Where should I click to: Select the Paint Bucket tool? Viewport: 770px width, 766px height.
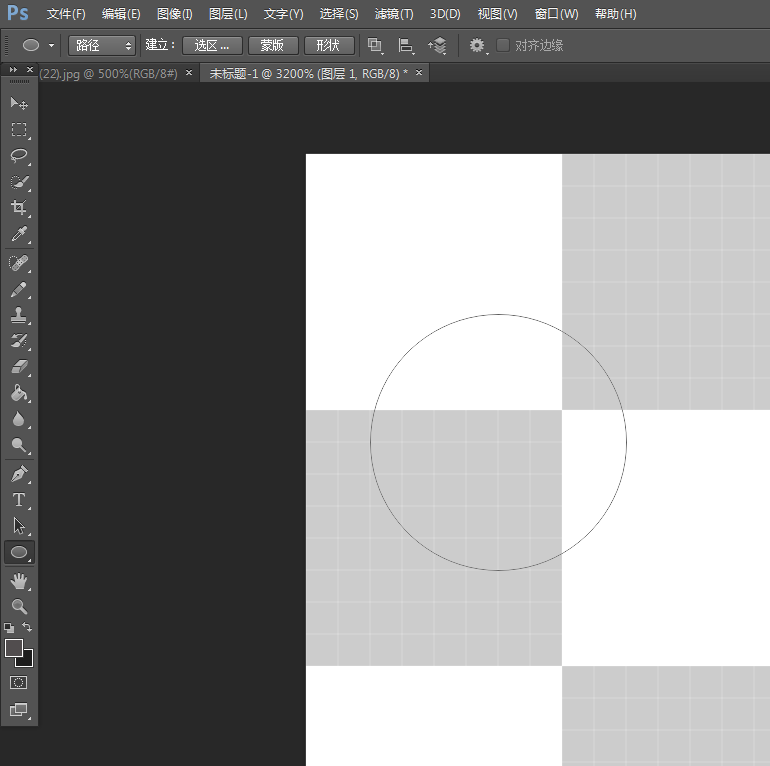click(x=19, y=393)
